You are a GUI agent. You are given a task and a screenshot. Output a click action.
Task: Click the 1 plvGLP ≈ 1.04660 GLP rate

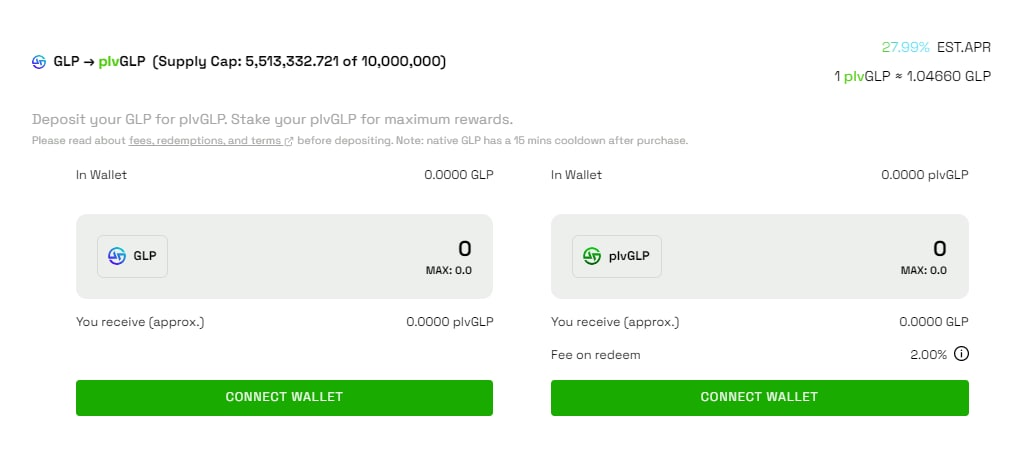click(912, 76)
